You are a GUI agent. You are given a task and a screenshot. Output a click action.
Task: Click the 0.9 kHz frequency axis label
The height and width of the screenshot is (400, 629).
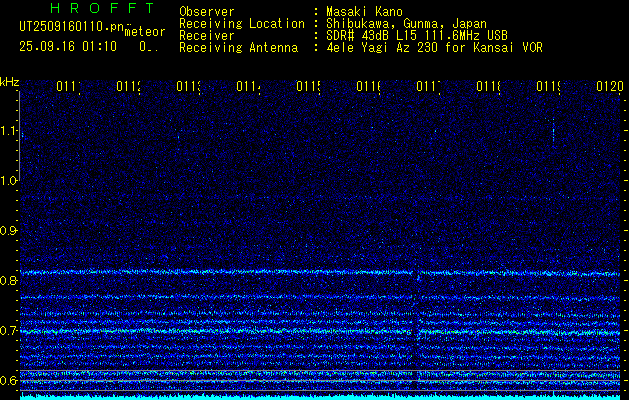(9, 230)
